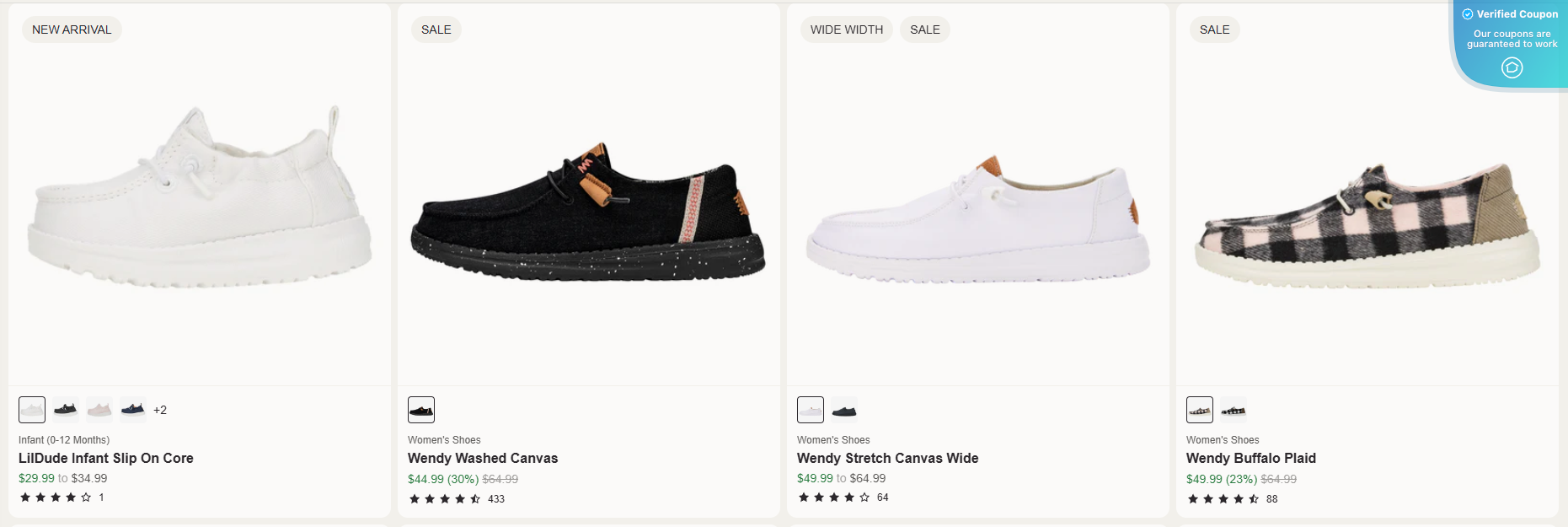Click the Wendy Washed Canvas star rating
Screen dimensions: 1568x527
pos(445,499)
